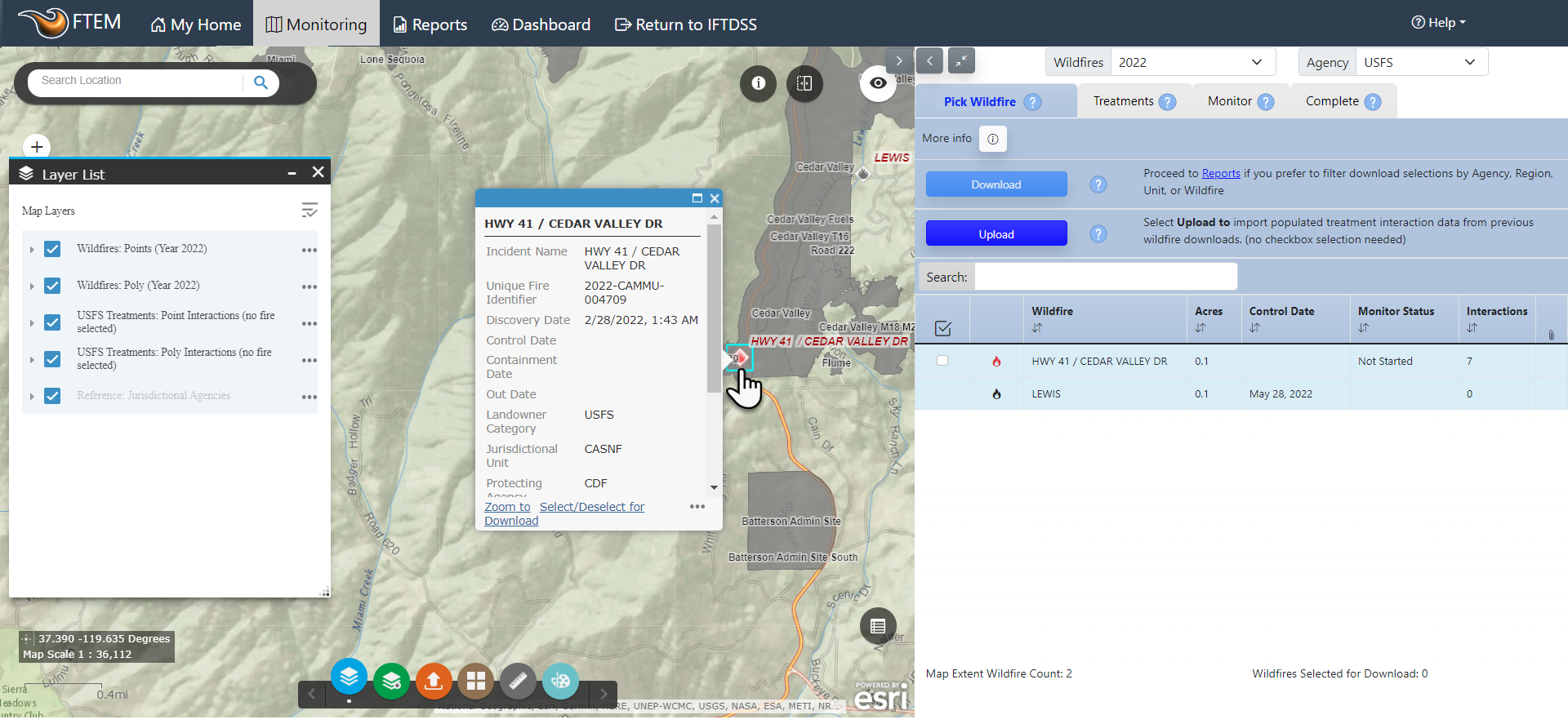Open options for Jurisdictional Agencies layer
Screen dimensions: 1568x724
click(310, 397)
